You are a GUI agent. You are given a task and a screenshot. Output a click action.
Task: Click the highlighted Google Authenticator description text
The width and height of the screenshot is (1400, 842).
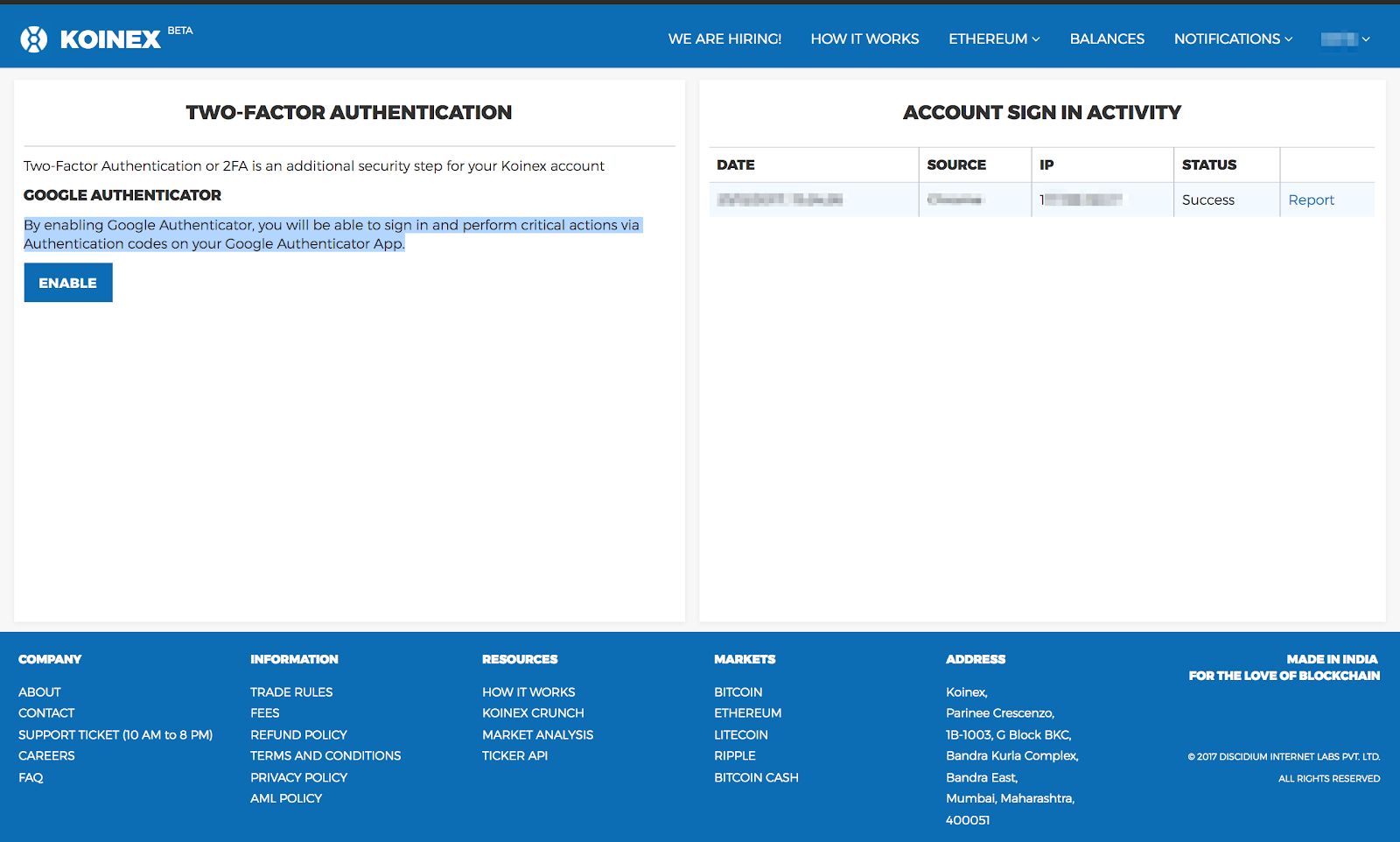[332, 235]
